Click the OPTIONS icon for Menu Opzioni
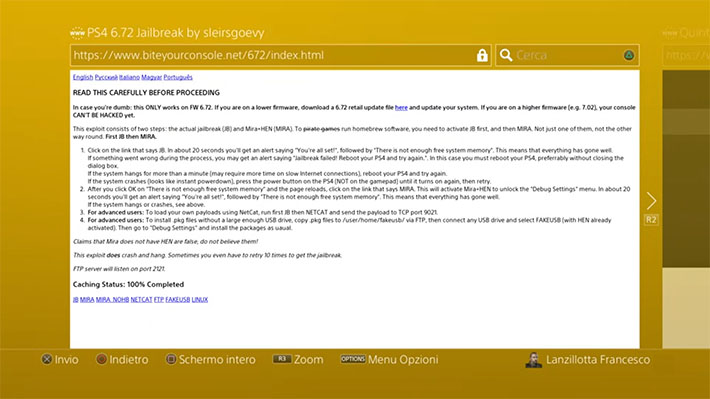 353,359
